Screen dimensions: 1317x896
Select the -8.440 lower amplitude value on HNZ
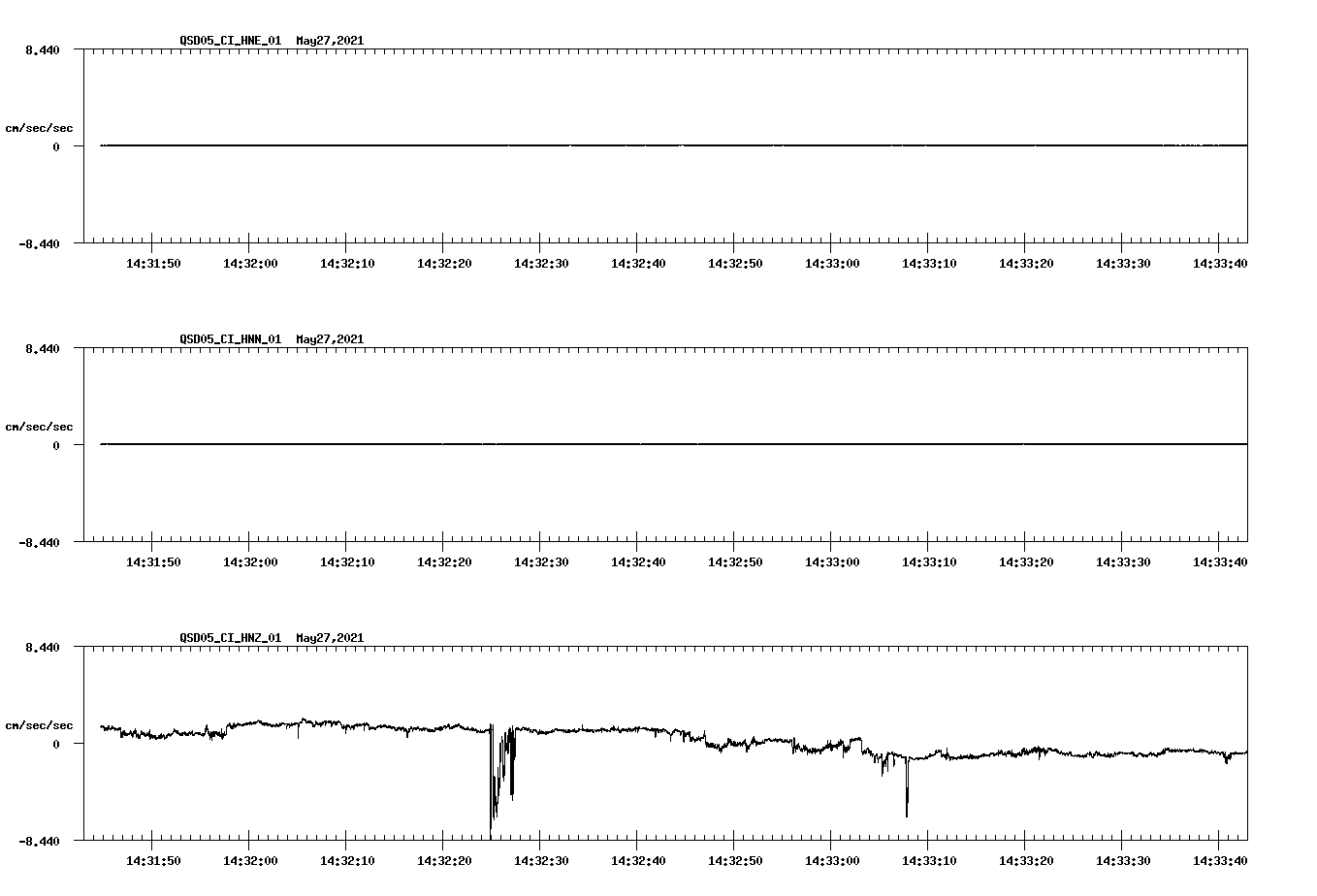click(x=43, y=843)
